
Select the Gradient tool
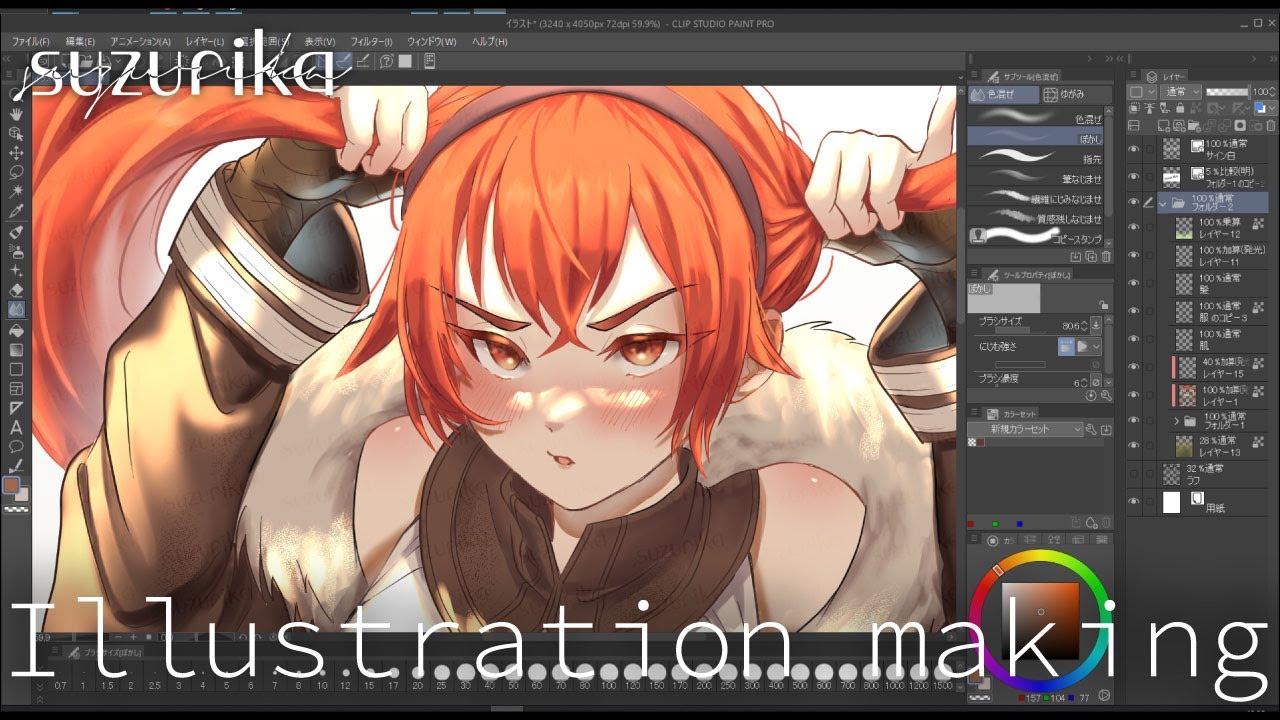(16, 349)
